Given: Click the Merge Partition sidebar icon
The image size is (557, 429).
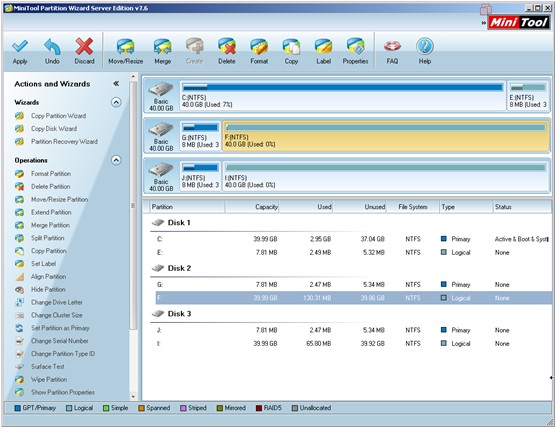Looking at the screenshot, I should point(20,225).
